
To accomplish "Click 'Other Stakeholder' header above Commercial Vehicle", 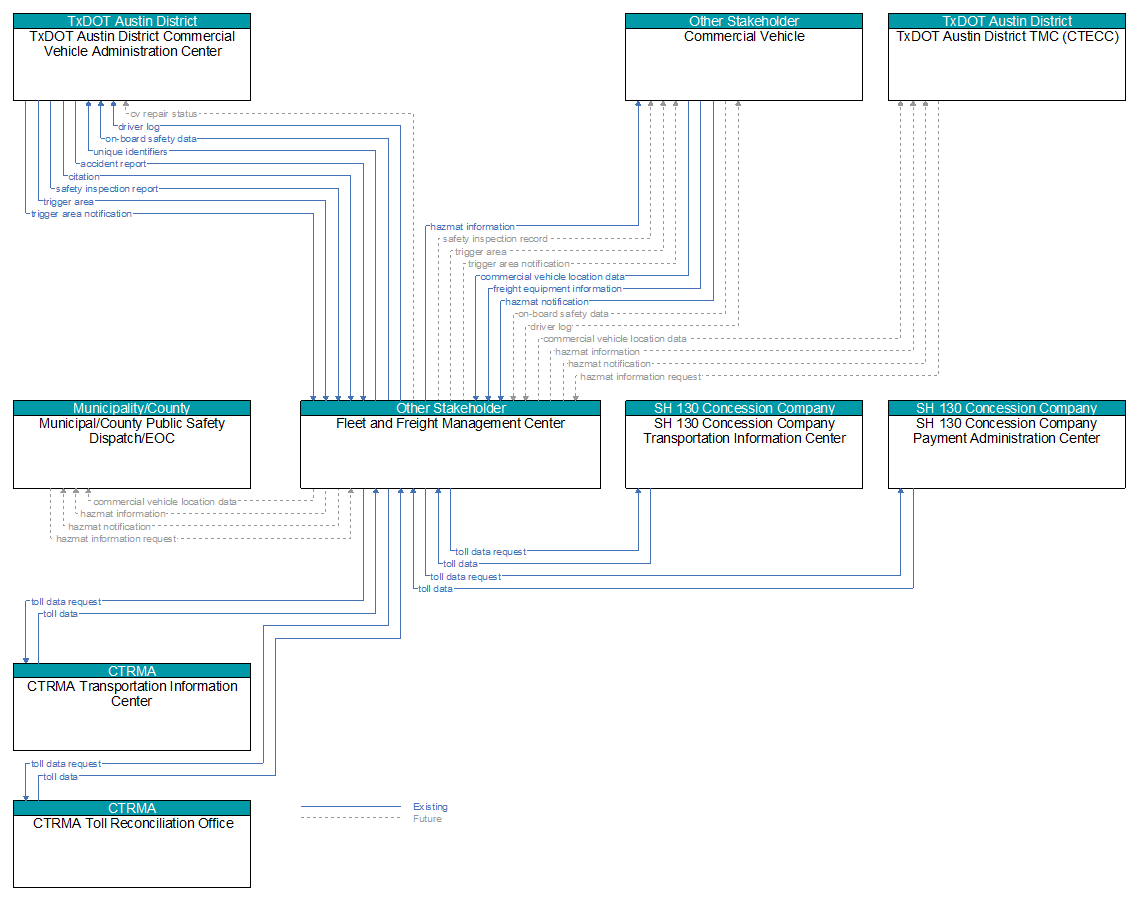I will 743,21.
